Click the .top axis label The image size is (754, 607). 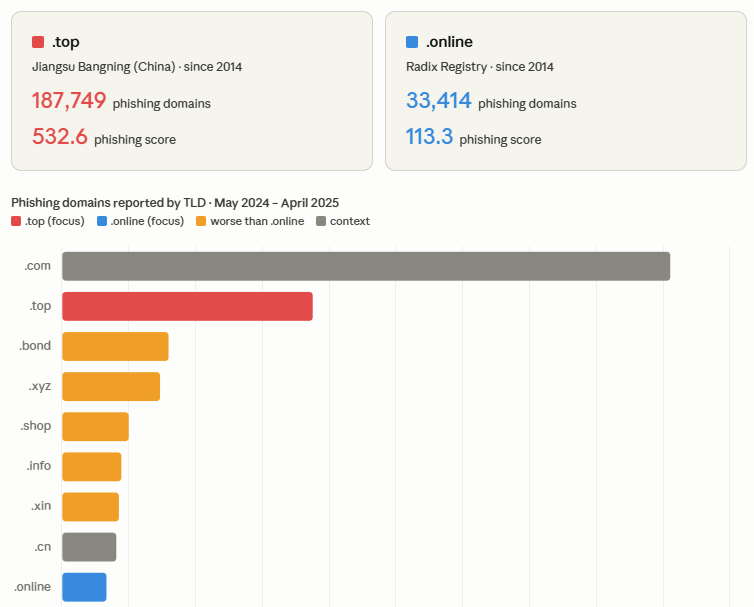tap(40, 306)
